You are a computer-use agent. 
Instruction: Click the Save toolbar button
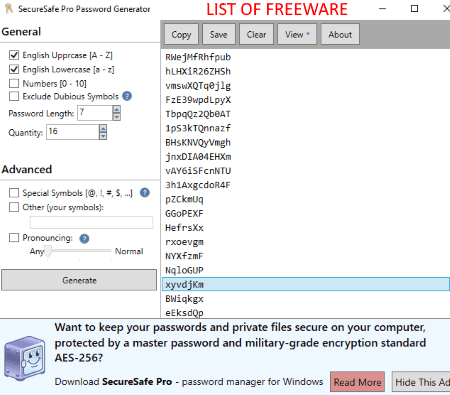point(219,34)
